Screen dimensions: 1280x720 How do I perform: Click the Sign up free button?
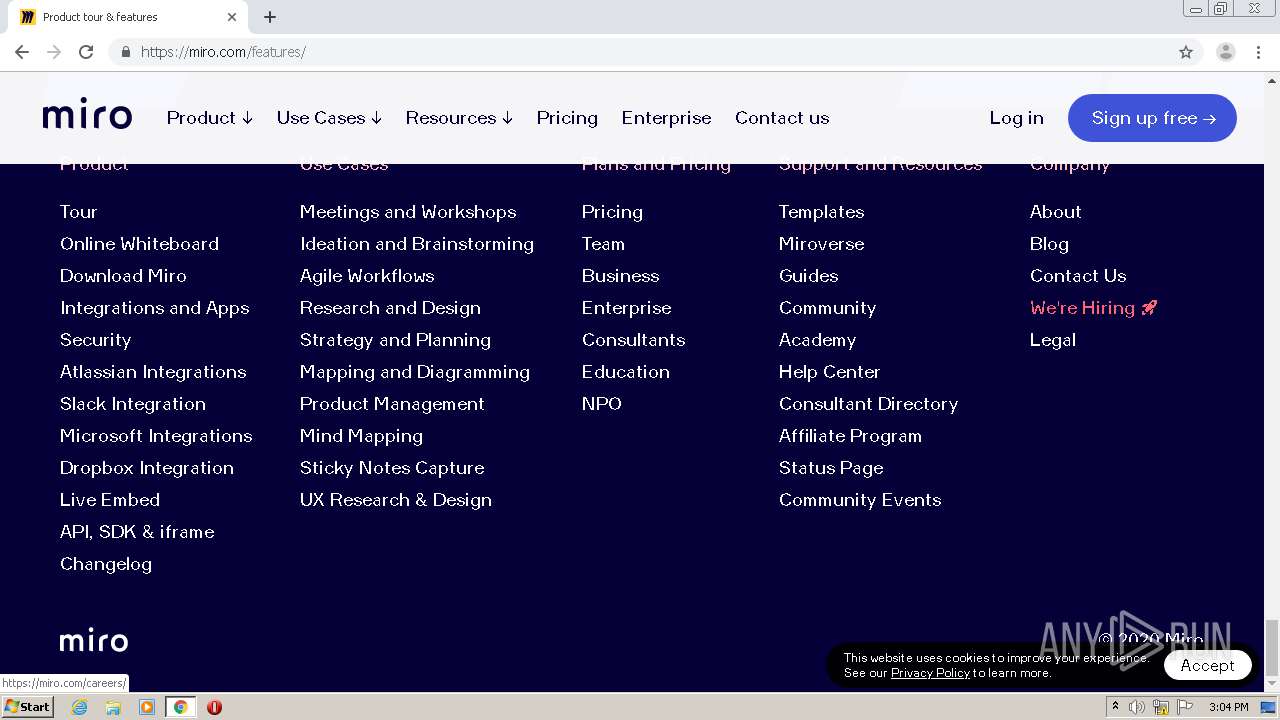point(1152,118)
